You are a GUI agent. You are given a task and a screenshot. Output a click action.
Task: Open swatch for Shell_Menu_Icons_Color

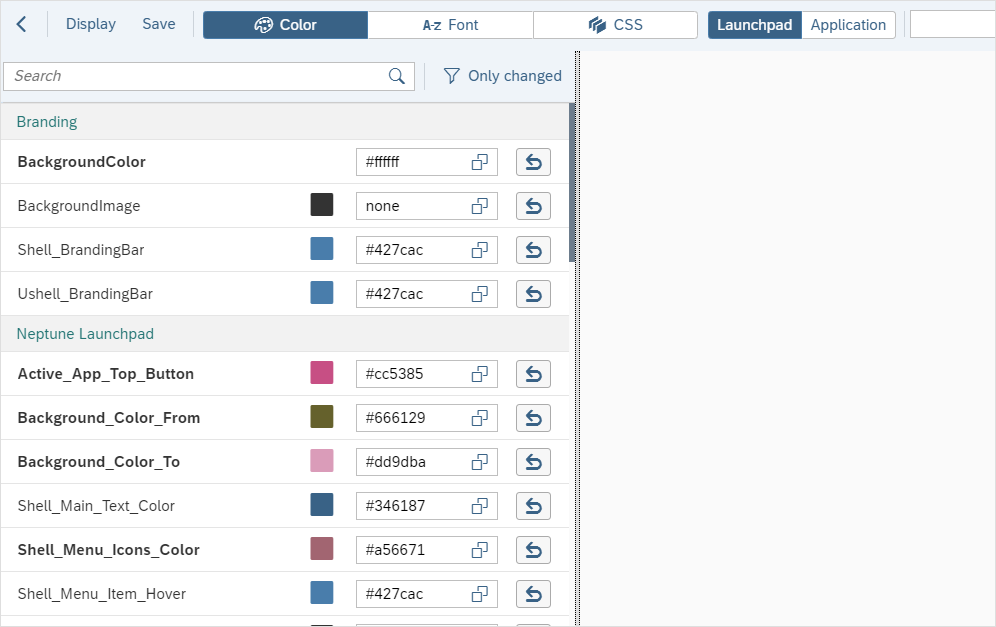tap(321, 549)
